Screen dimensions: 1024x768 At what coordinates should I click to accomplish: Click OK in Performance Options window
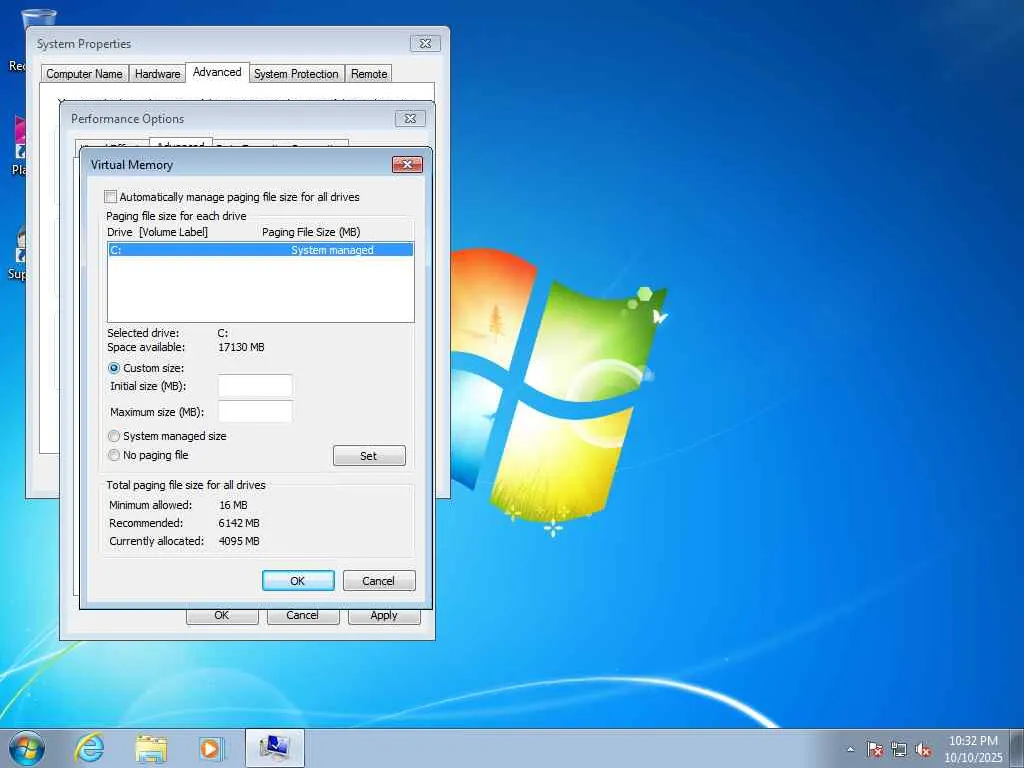222,616
